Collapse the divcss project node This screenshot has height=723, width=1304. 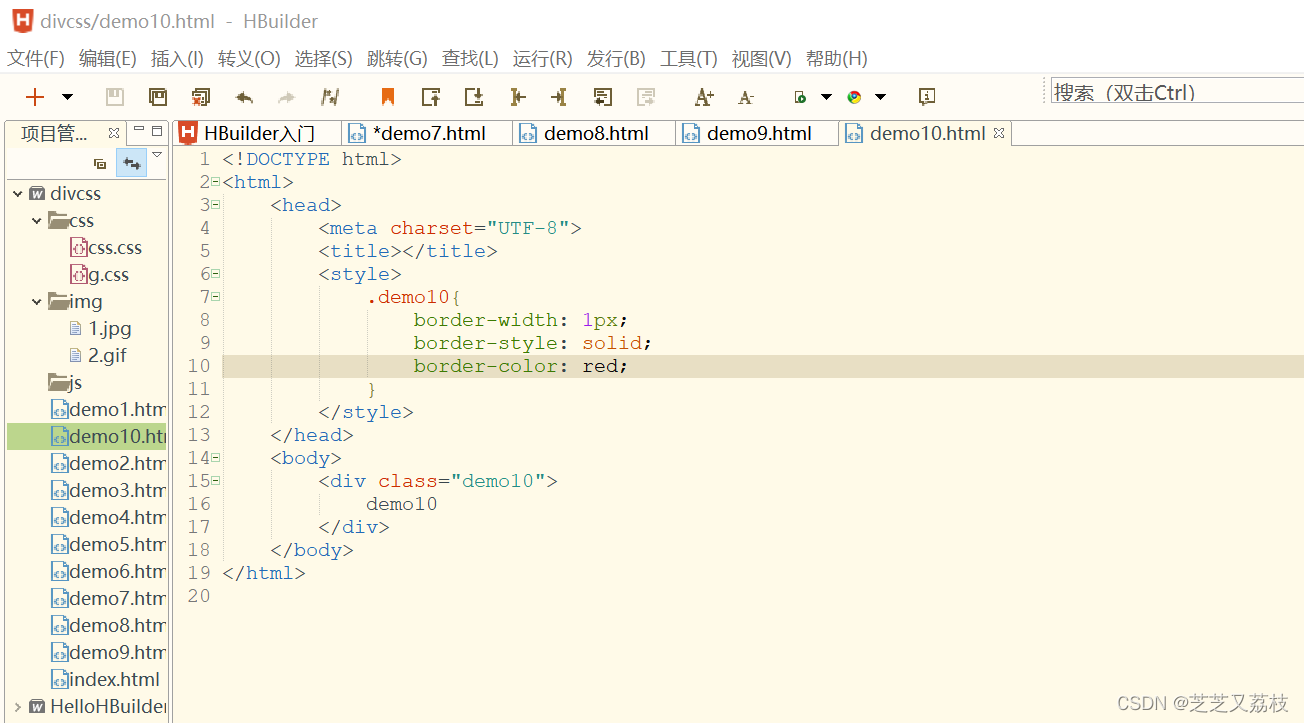point(18,194)
